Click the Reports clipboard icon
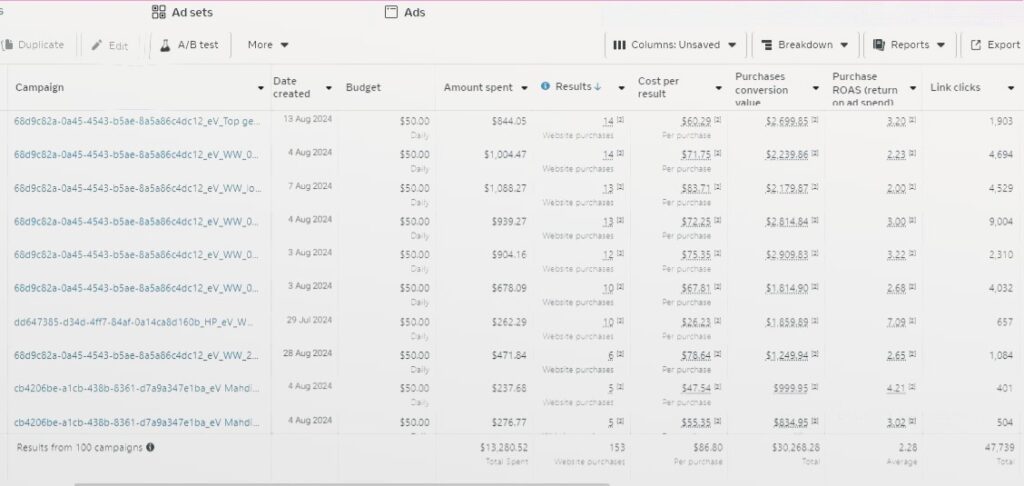The width and height of the screenshot is (1024, 486). 879,45
